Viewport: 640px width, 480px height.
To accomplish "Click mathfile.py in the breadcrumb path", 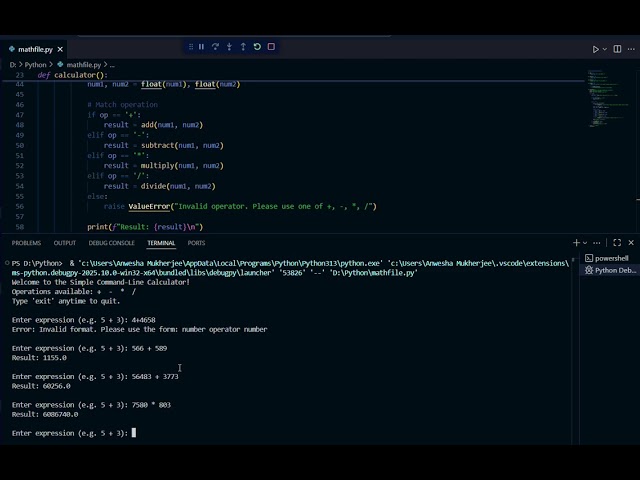I will [83, 65].
